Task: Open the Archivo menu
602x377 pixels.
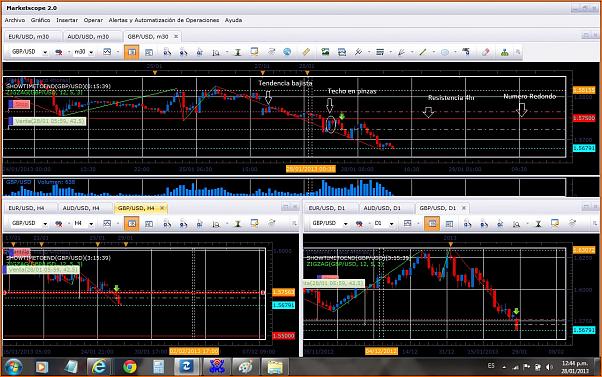Action: [x=15, y=20]
